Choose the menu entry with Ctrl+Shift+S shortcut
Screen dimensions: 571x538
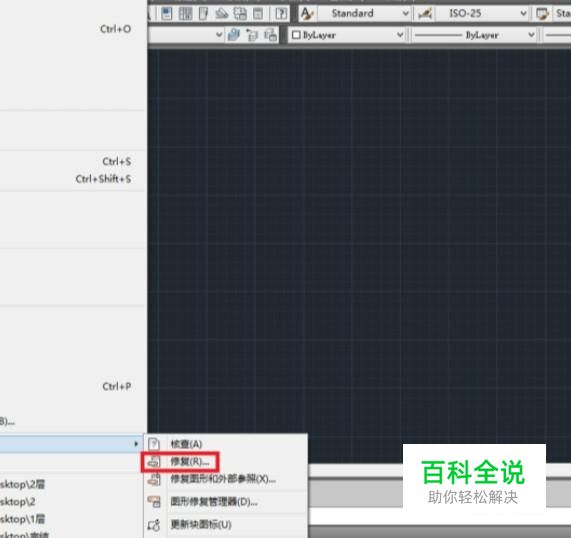[71, 179]
